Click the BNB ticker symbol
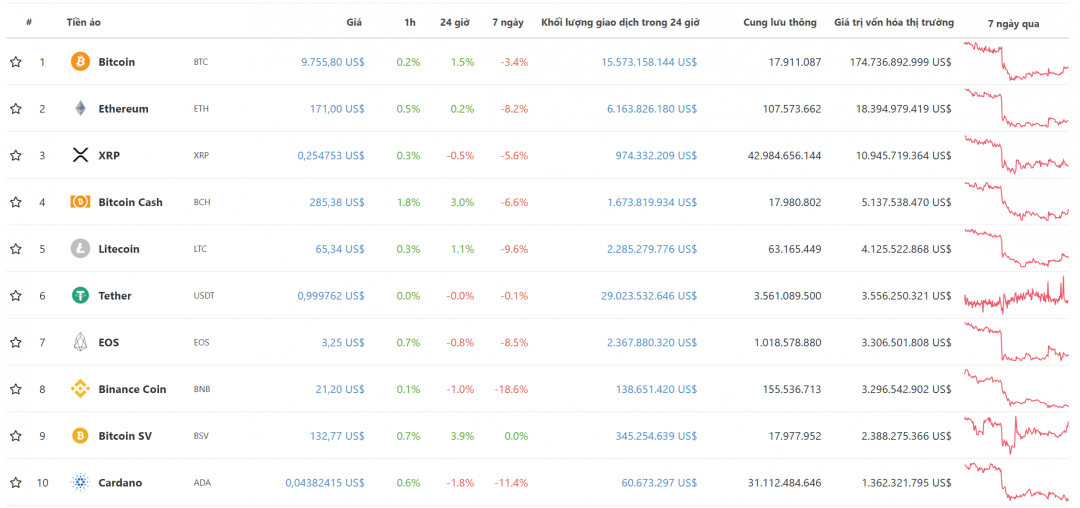 point(202,389)
